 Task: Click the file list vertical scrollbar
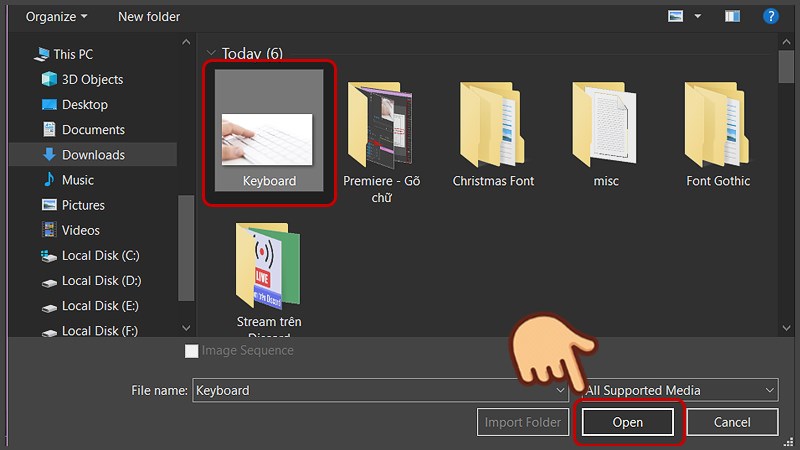click(x=786, y=180)
